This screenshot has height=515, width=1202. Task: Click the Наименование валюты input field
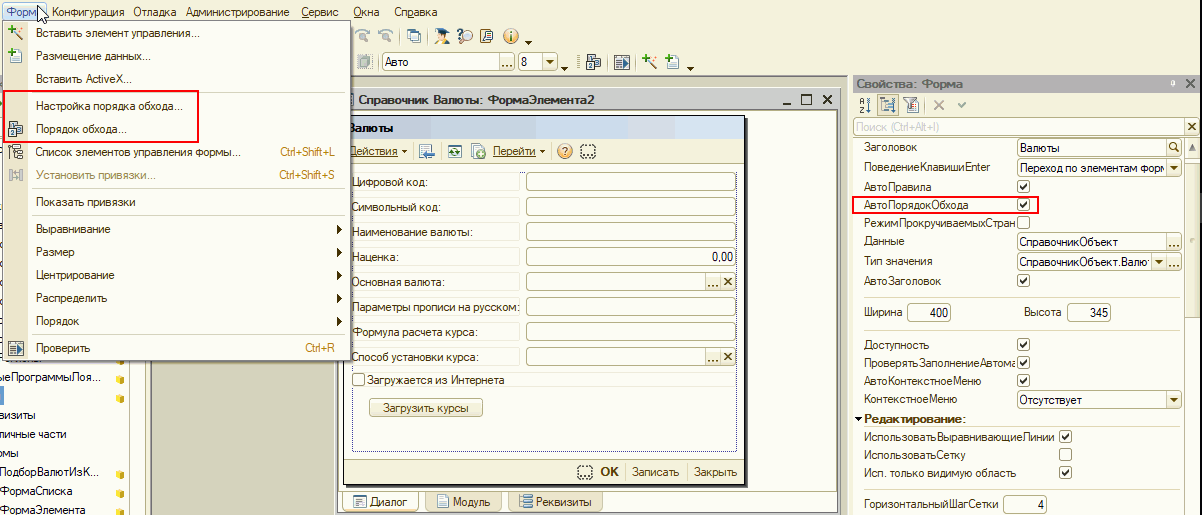[x=631, y=231]
